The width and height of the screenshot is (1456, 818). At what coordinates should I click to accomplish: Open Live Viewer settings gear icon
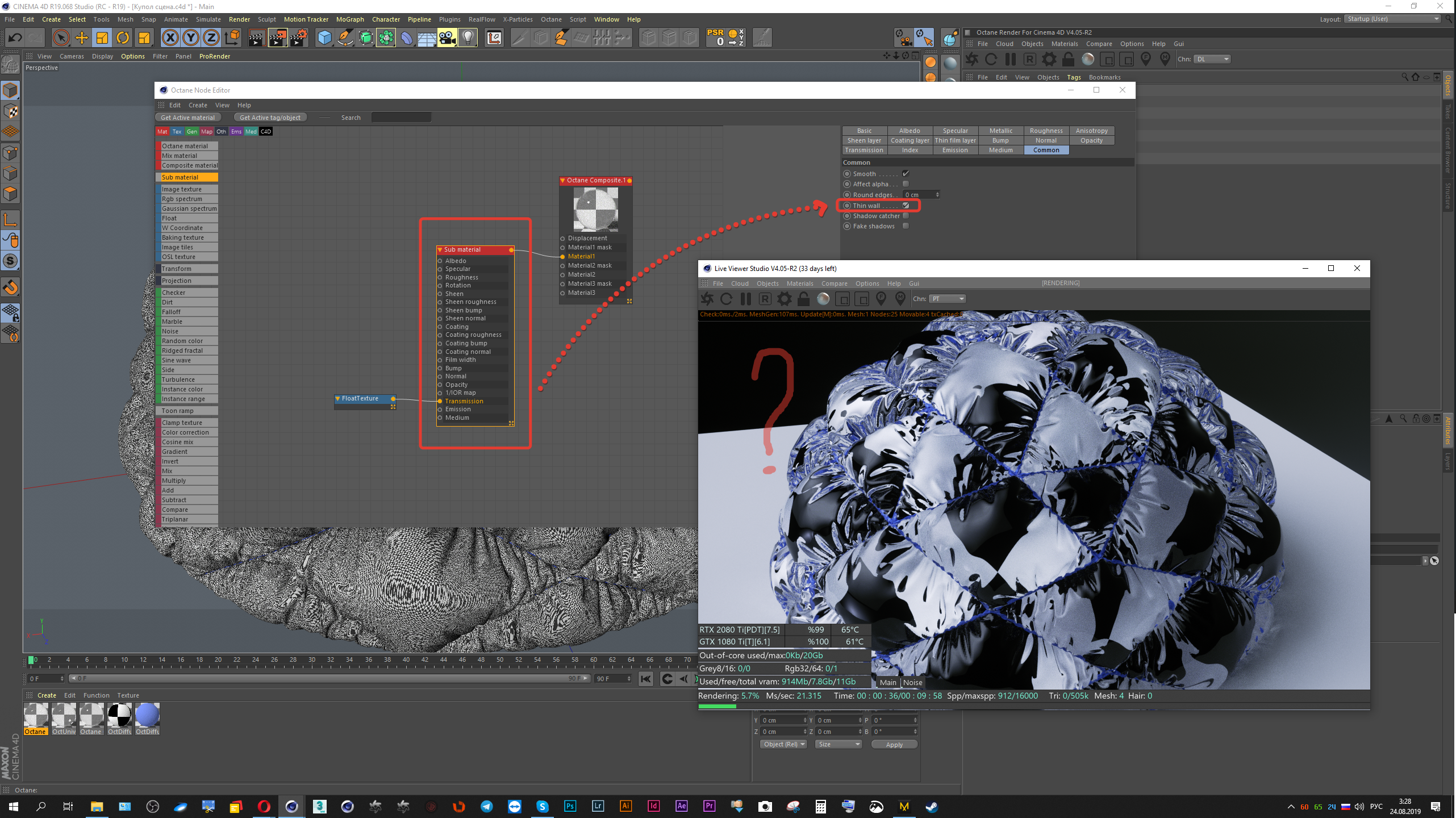click(784, 299)
